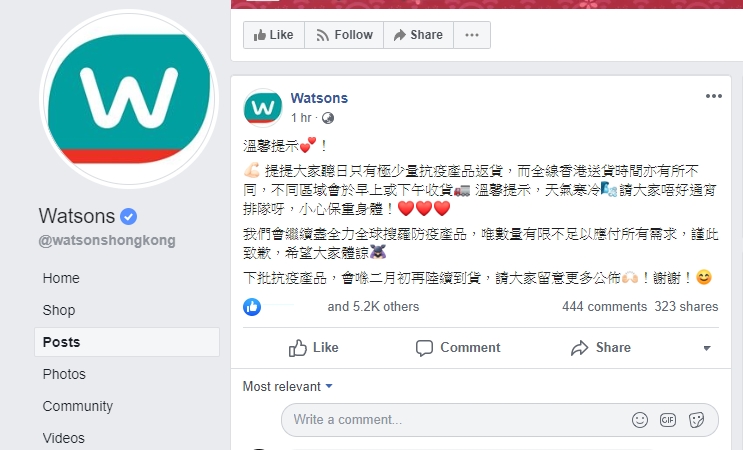Toggle Follow for the Watsons page

344,35
